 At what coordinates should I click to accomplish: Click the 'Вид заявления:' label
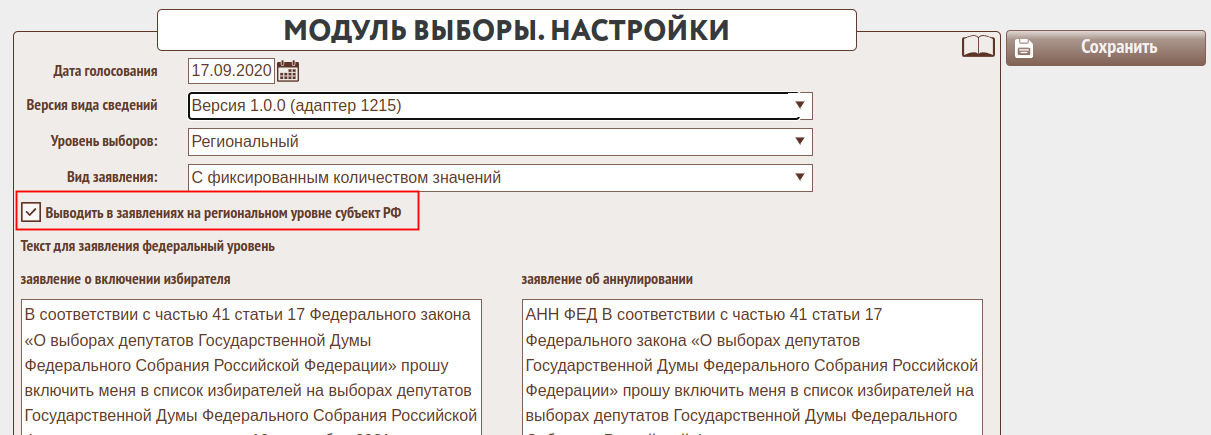[x=113, y=178]
